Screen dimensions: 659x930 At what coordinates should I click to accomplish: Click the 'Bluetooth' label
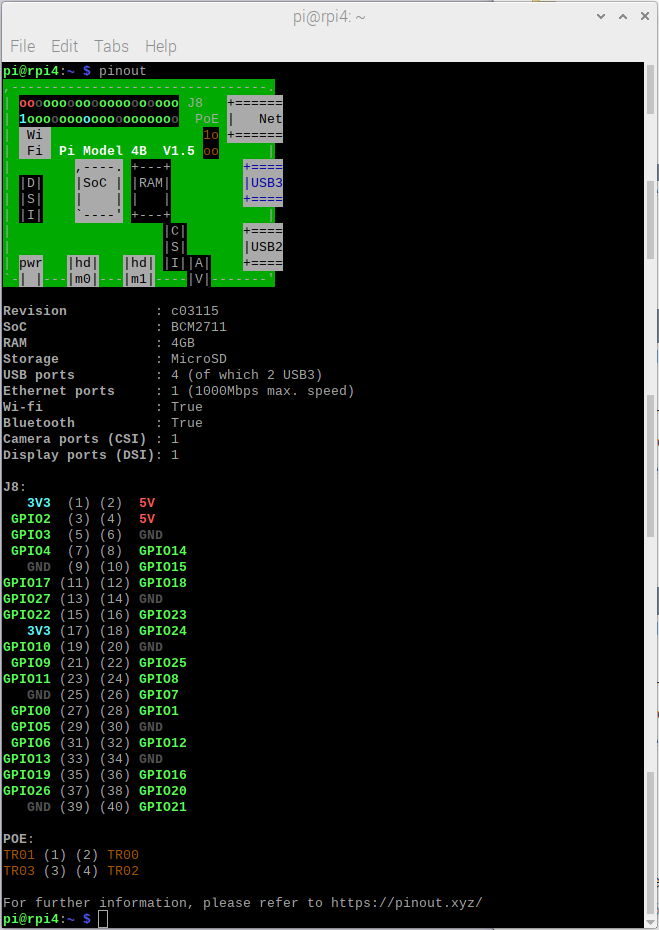click(39, 423)
